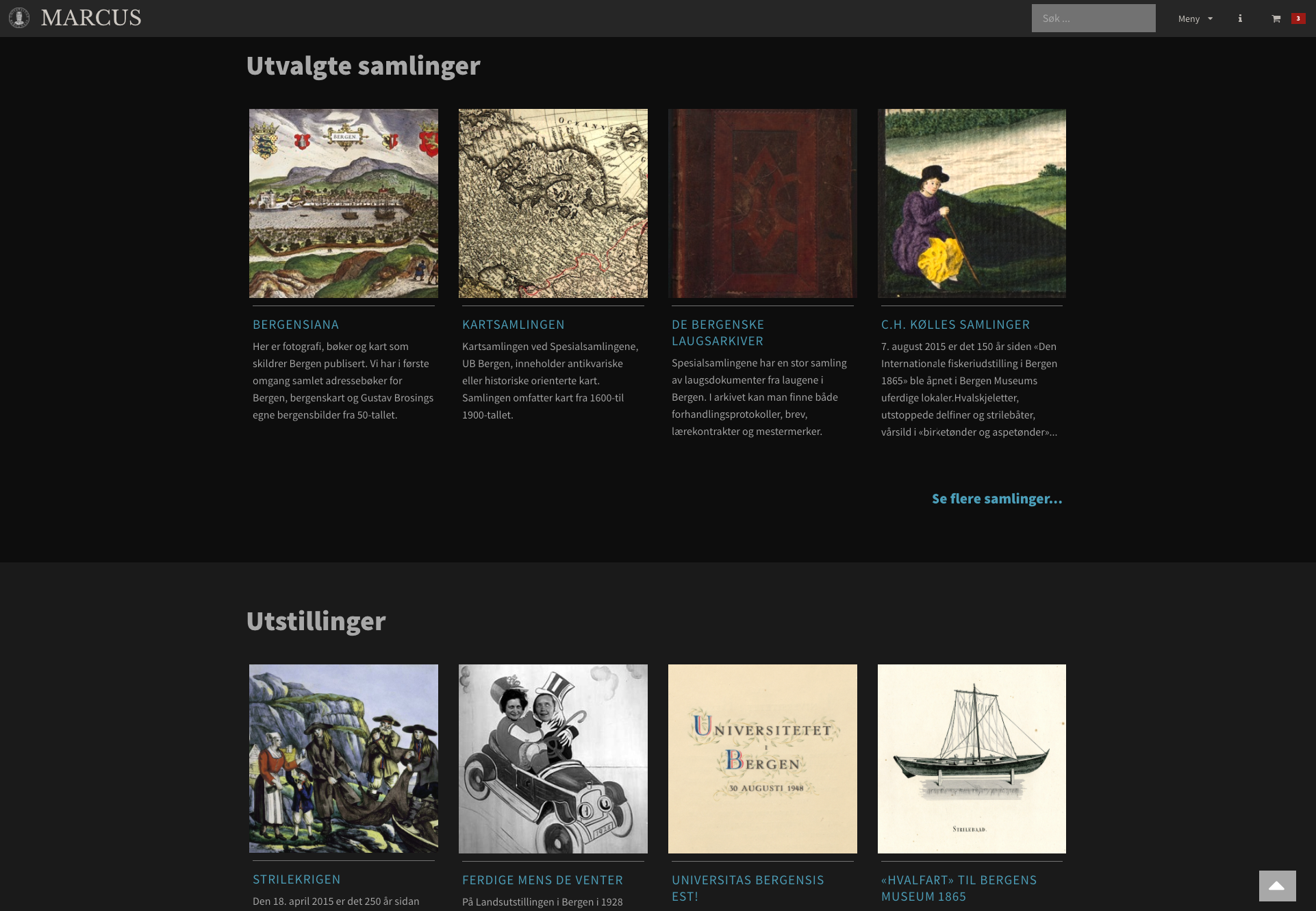
Task: Open Universitas Bergensis Est exhibition link
Action: [x=748, y=888]
